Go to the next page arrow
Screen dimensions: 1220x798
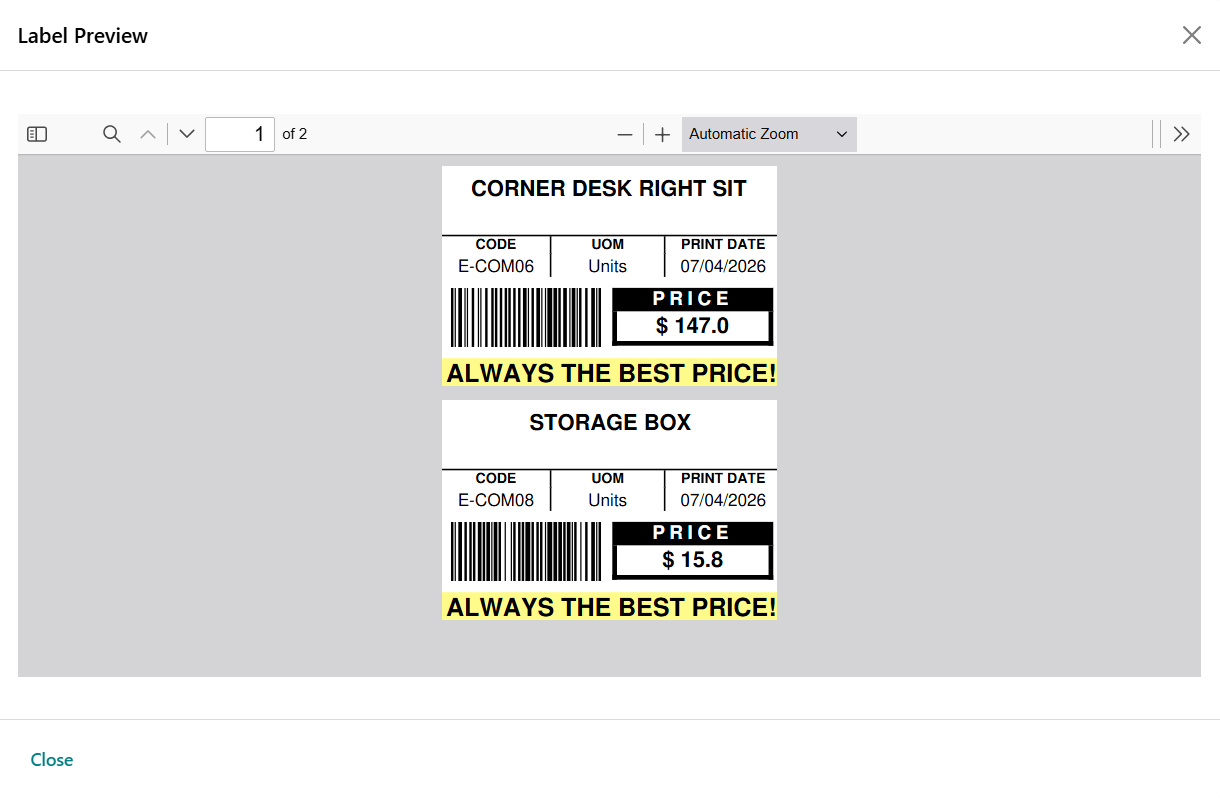click(x=187, y=134)
